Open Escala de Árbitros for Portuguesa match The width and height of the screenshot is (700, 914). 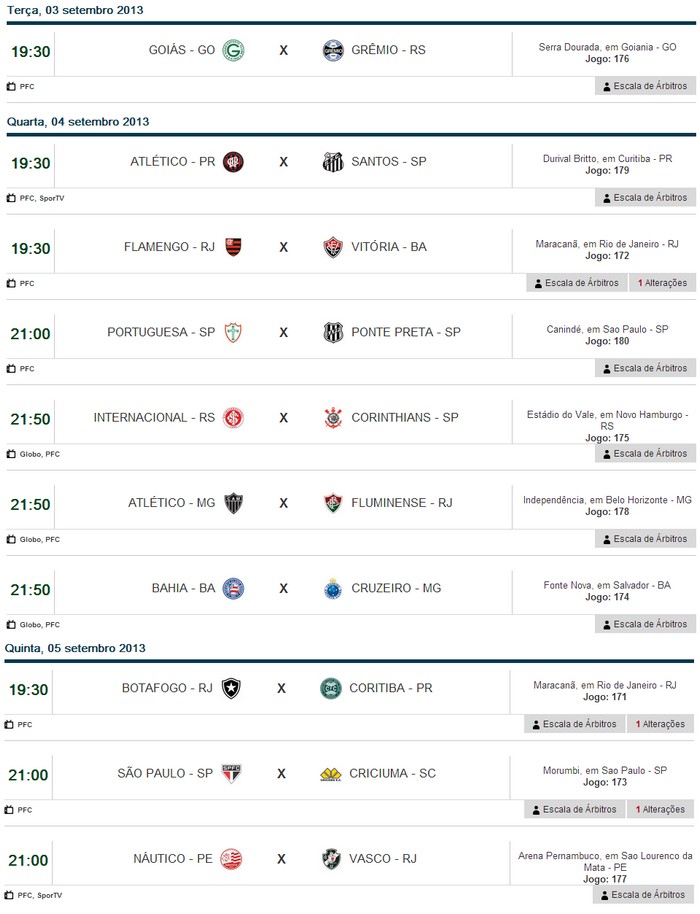click(645, 368)
